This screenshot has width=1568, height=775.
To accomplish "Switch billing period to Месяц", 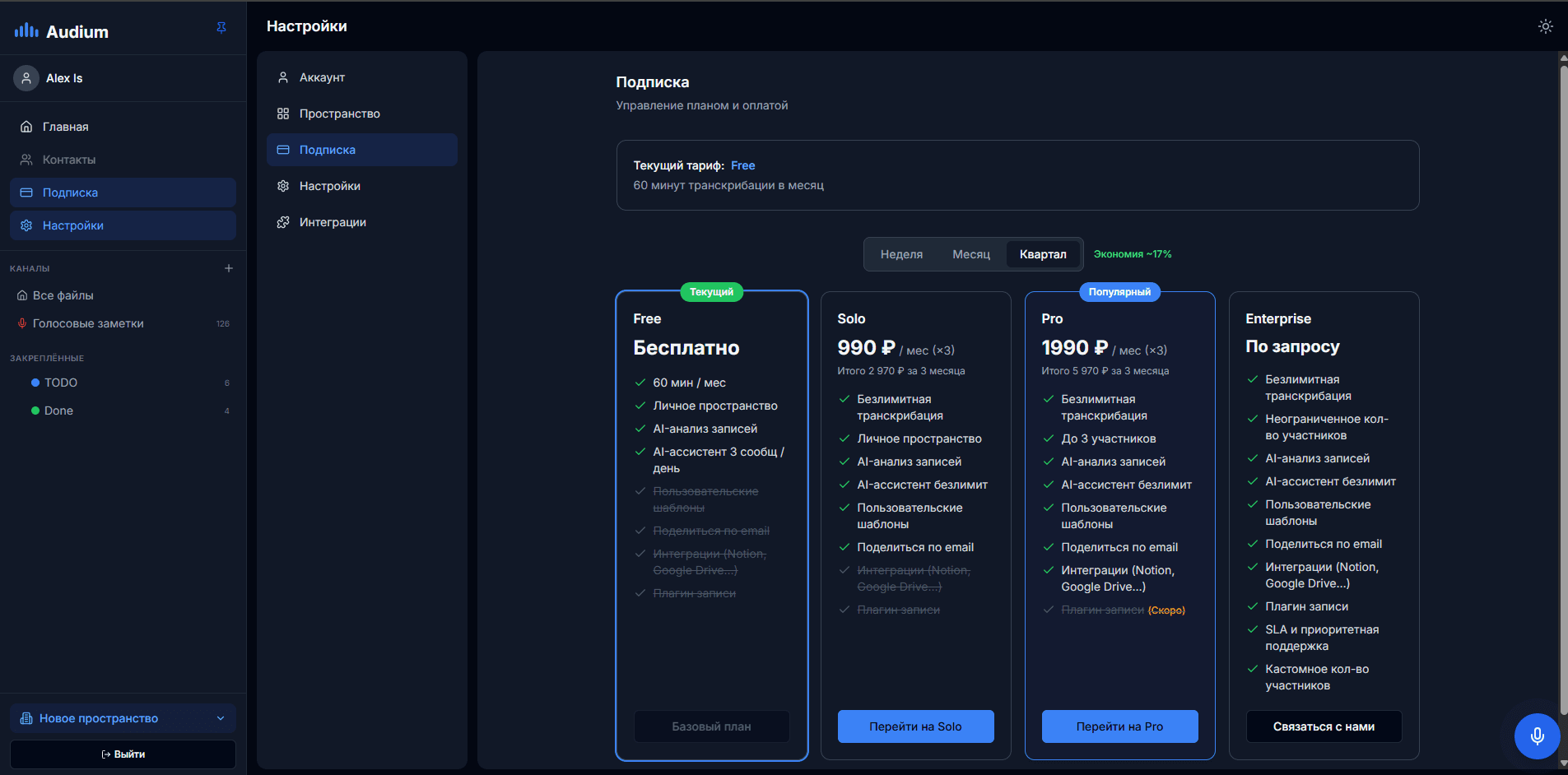I will coord(971,254).
